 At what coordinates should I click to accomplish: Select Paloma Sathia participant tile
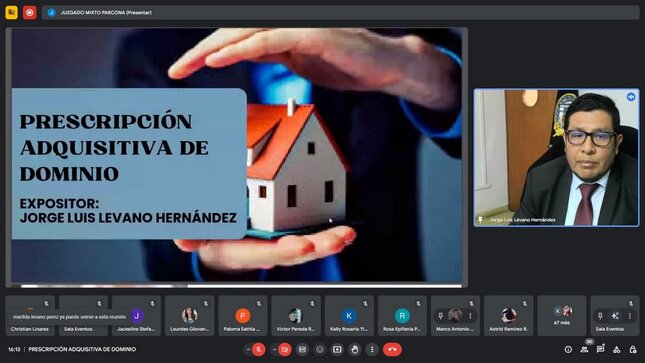point(243,316)
